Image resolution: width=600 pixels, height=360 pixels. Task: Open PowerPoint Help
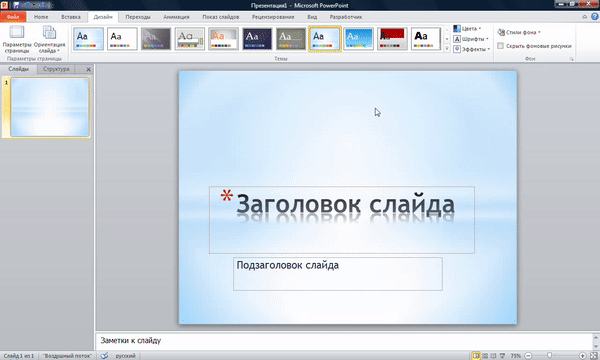594,16
